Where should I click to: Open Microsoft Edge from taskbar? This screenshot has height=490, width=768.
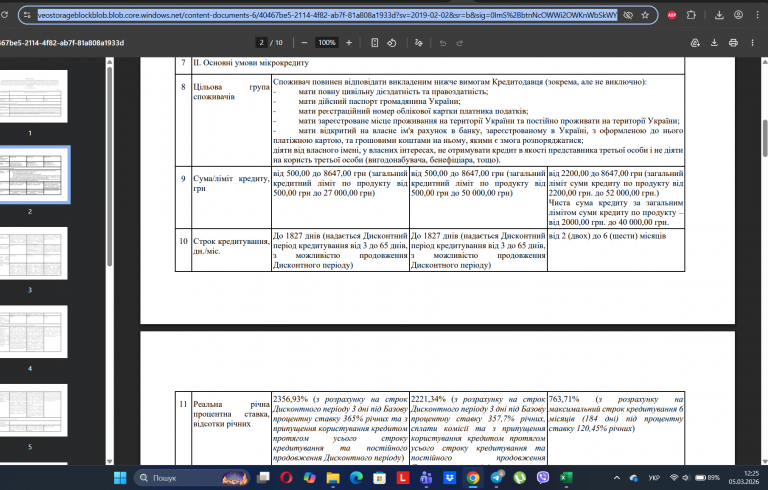[x=356, y=477]
